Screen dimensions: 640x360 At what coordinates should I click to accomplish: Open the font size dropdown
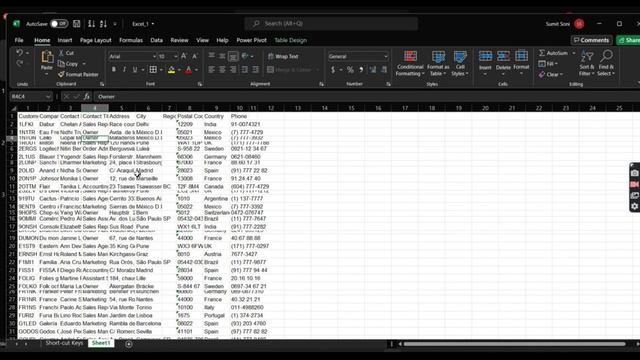pos(176,56)
